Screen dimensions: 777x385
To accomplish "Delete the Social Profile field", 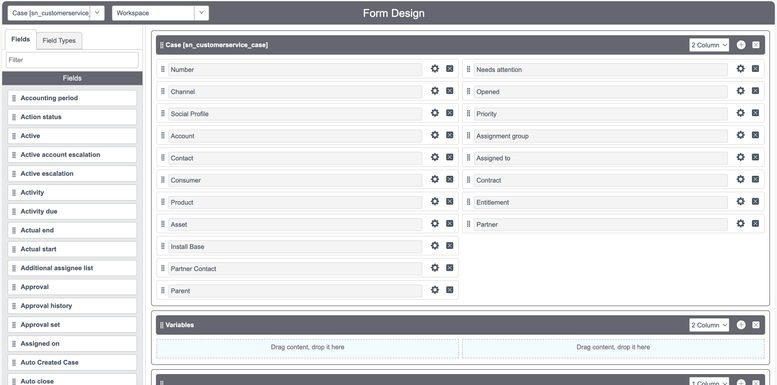I will [449, 113].
